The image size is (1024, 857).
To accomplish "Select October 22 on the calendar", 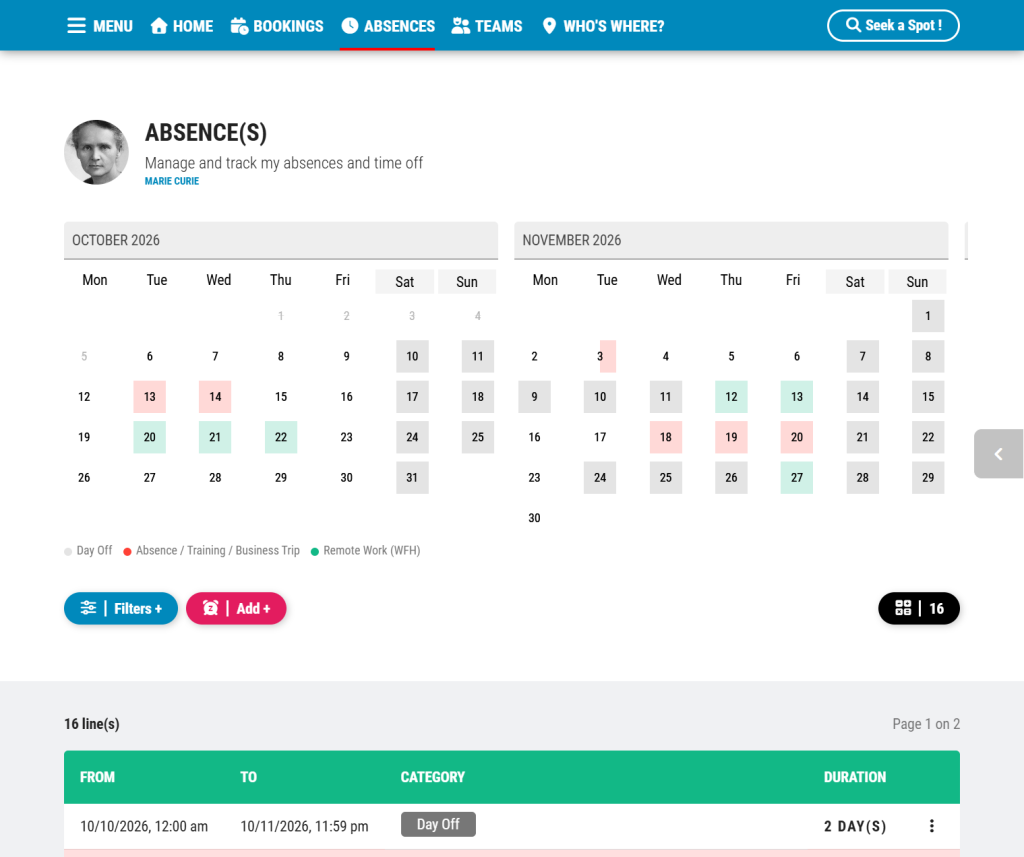I will [x=281, y=437].
